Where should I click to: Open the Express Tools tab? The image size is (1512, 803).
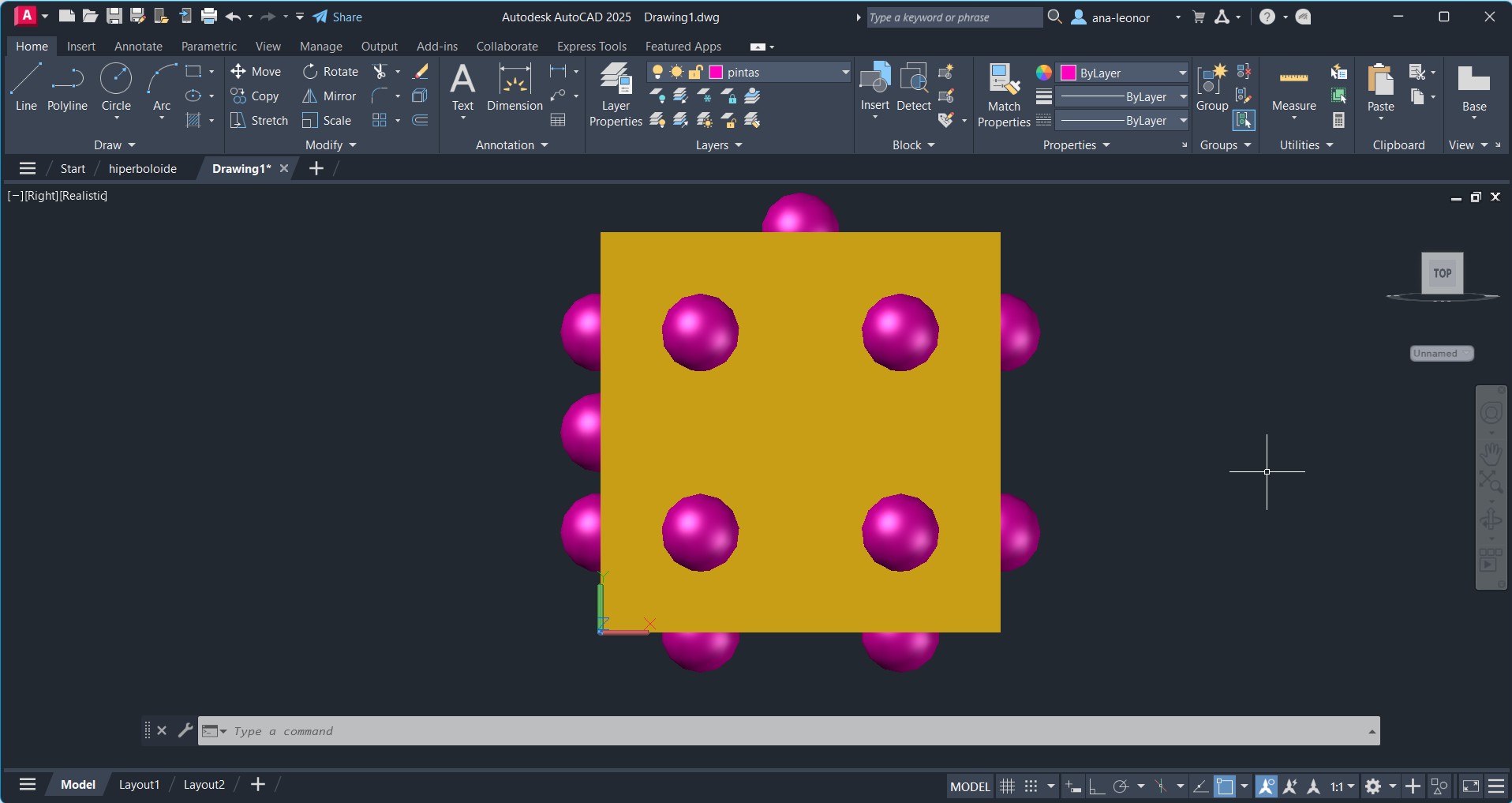592,47
